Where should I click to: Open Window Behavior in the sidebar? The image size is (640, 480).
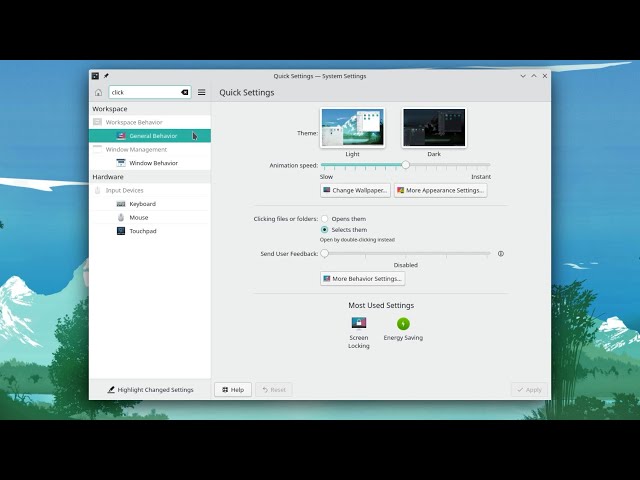153,163
